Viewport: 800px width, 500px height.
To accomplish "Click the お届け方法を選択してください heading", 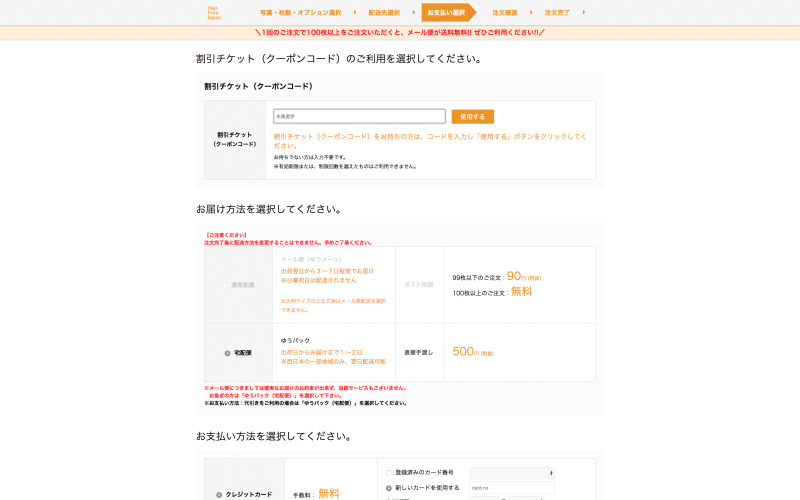I will point(269,209).
